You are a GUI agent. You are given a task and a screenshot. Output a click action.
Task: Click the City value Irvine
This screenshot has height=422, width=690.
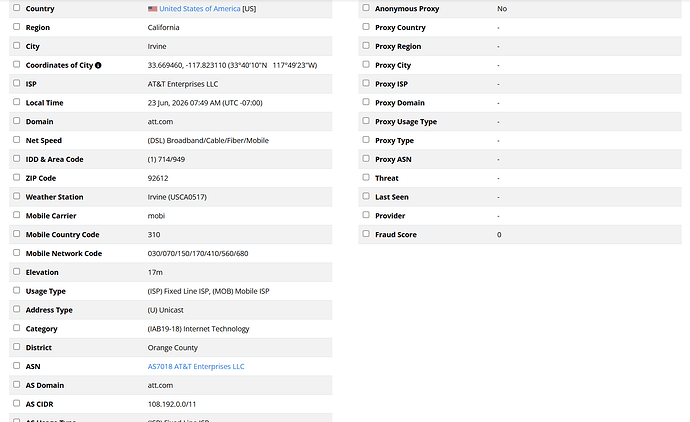[x=157, y=46]
